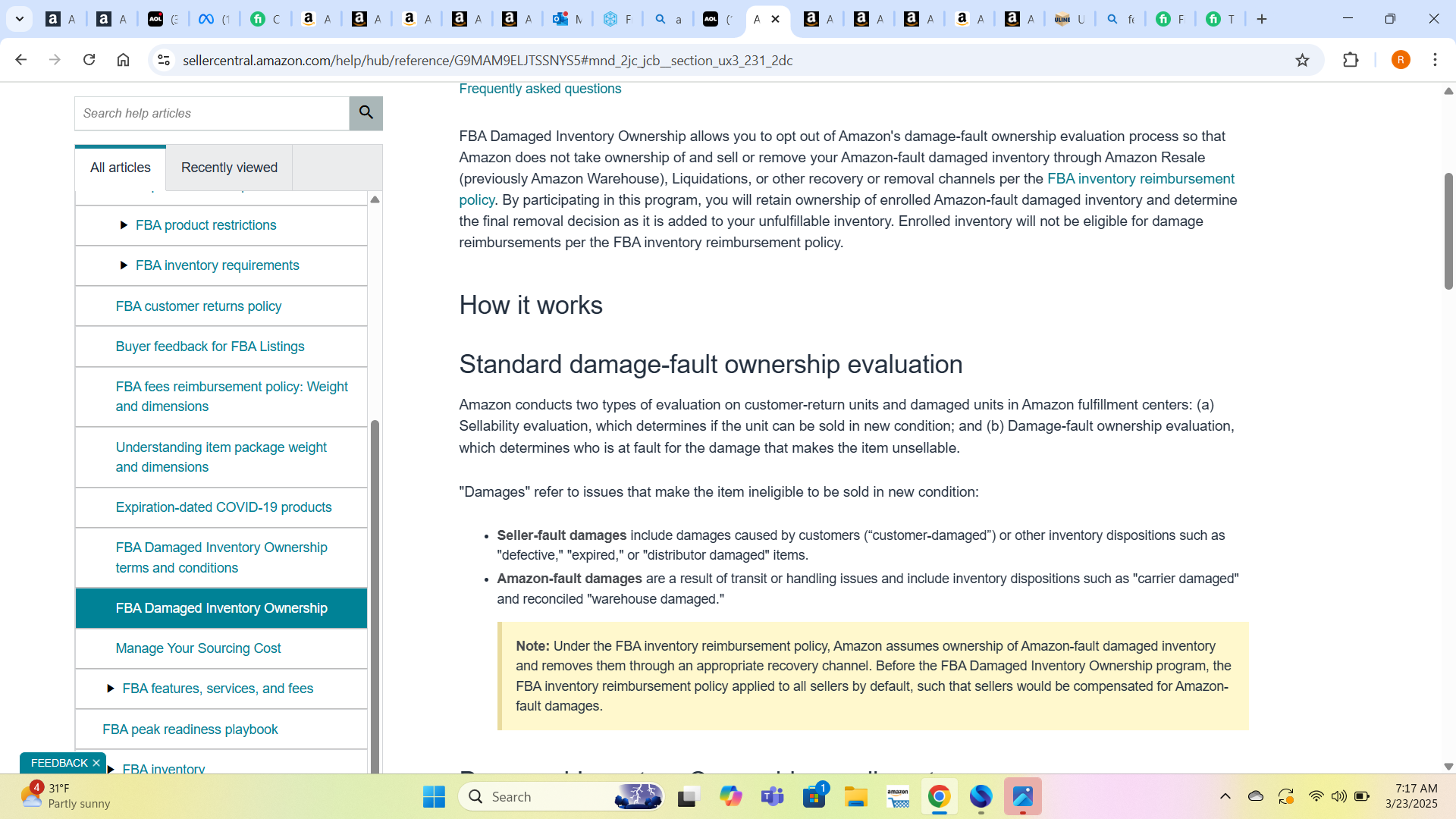Launch Copilot from the taskbar
This screenshot has width=1456, height=819.
coord(730,796)
